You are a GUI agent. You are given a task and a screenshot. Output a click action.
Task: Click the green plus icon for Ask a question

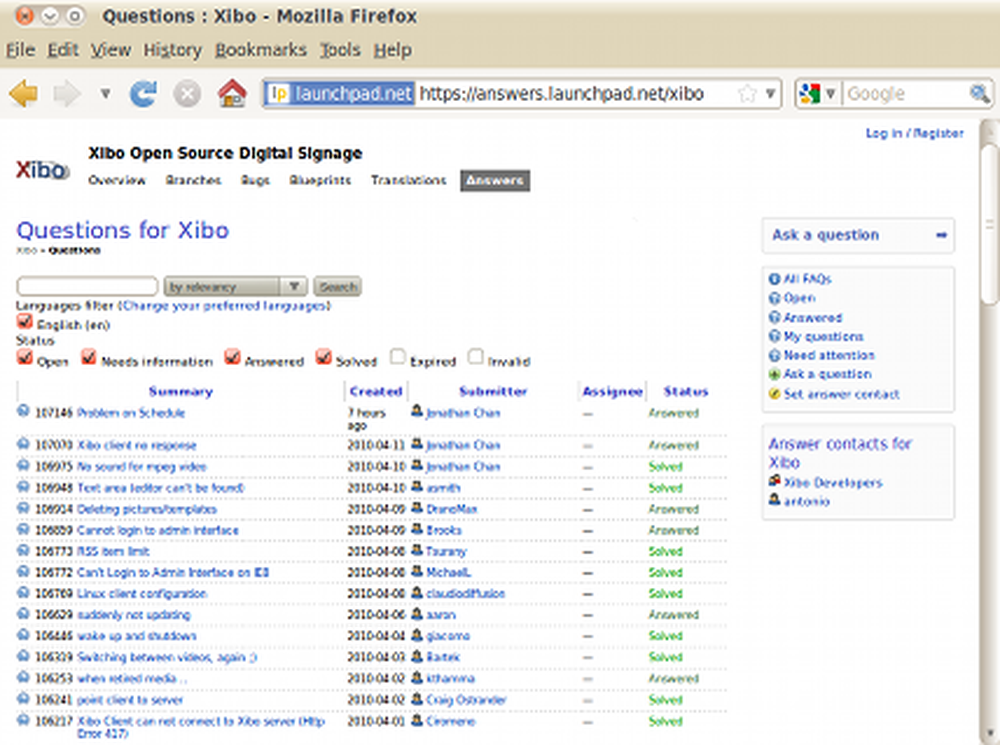774,374
